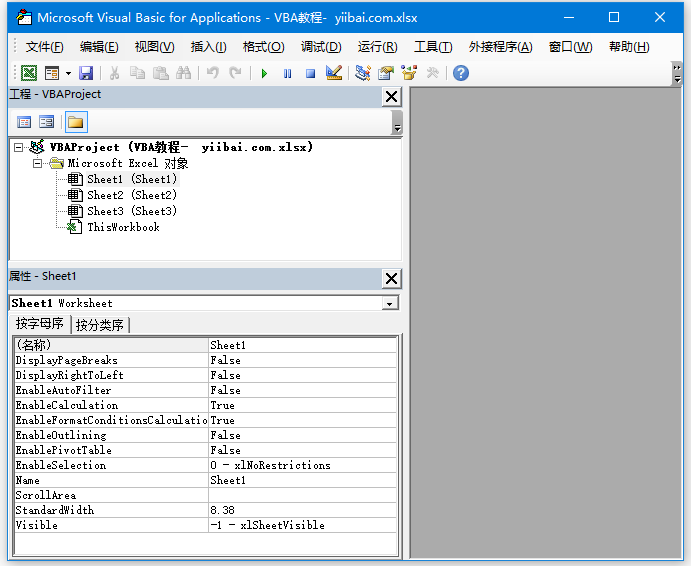Click the EnableAutoFilter value False

coord(302,390)
